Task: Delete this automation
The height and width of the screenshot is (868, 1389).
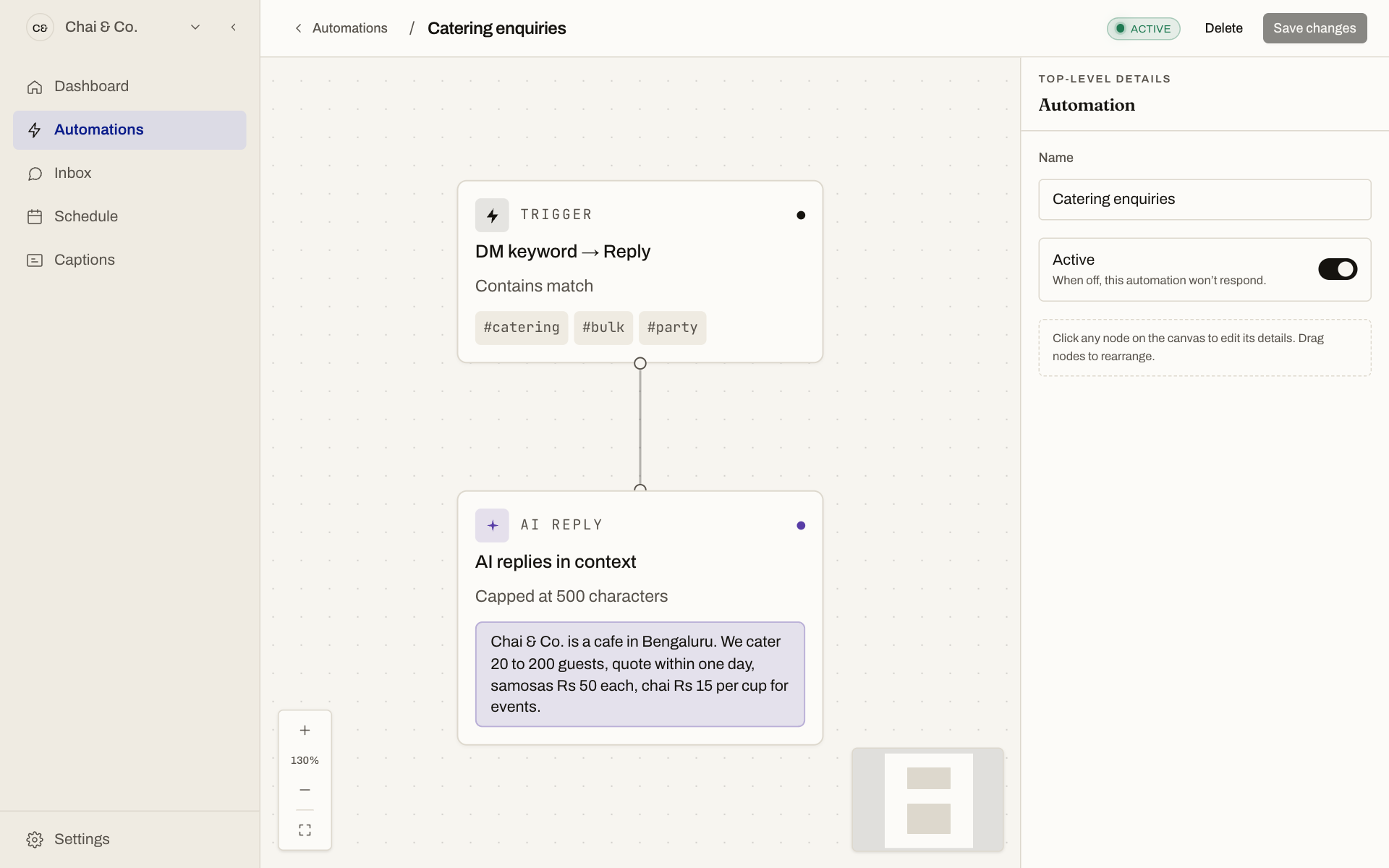Action: [x=1223, y=28]
